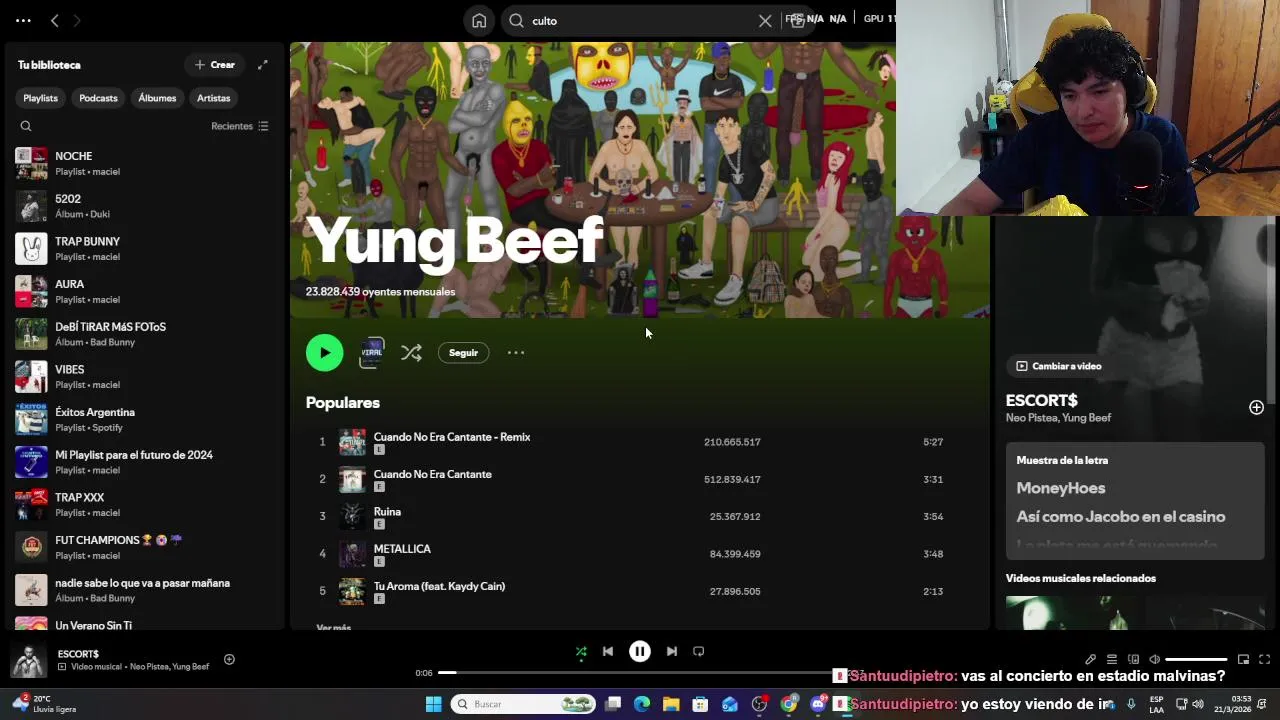The image size is (1280, 720).
Task: Open the NOCHE playlist in the library
Action: pyautogui.click(x=145, y=163)
